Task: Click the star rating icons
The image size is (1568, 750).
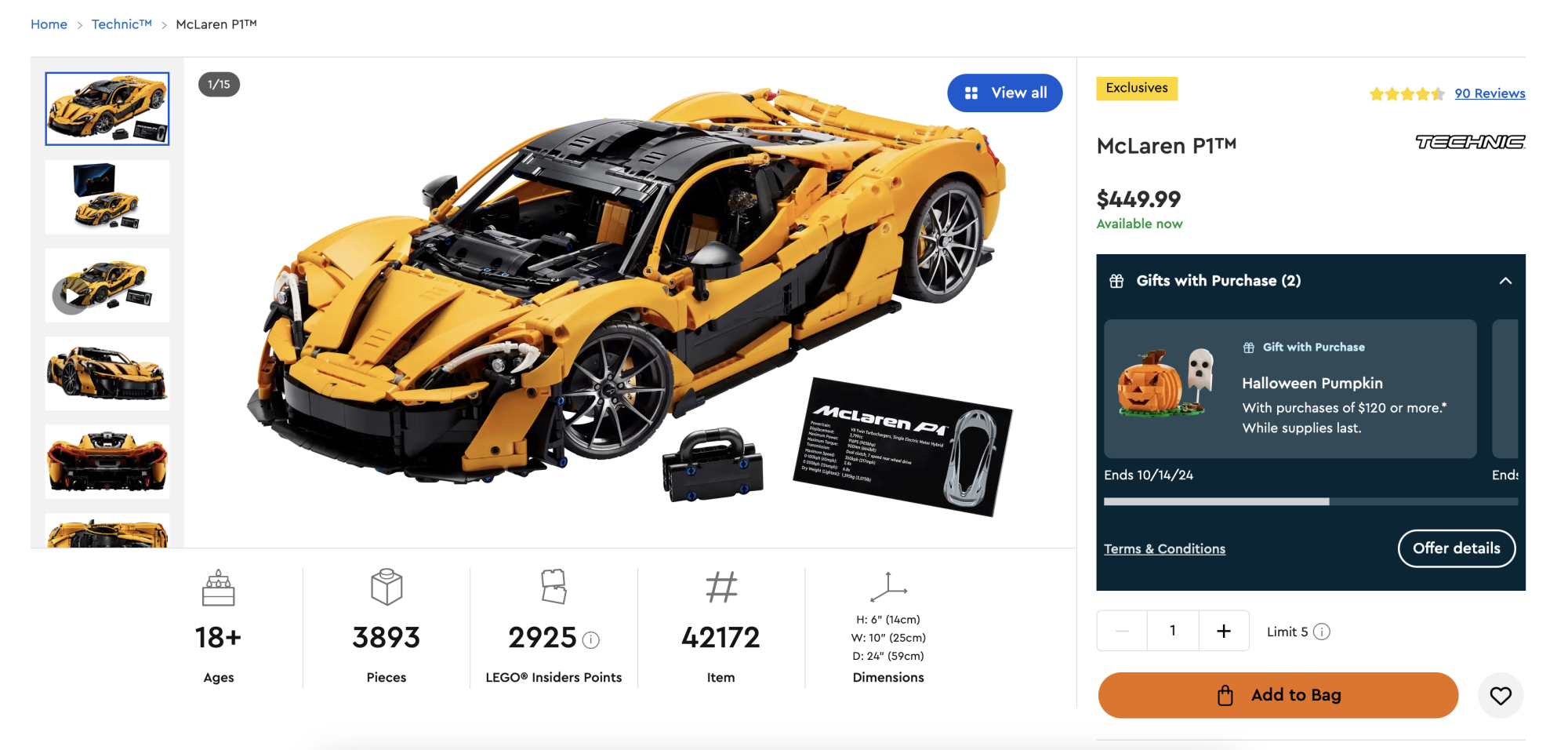Action: pyautogui.click(x=1406, y=94)
